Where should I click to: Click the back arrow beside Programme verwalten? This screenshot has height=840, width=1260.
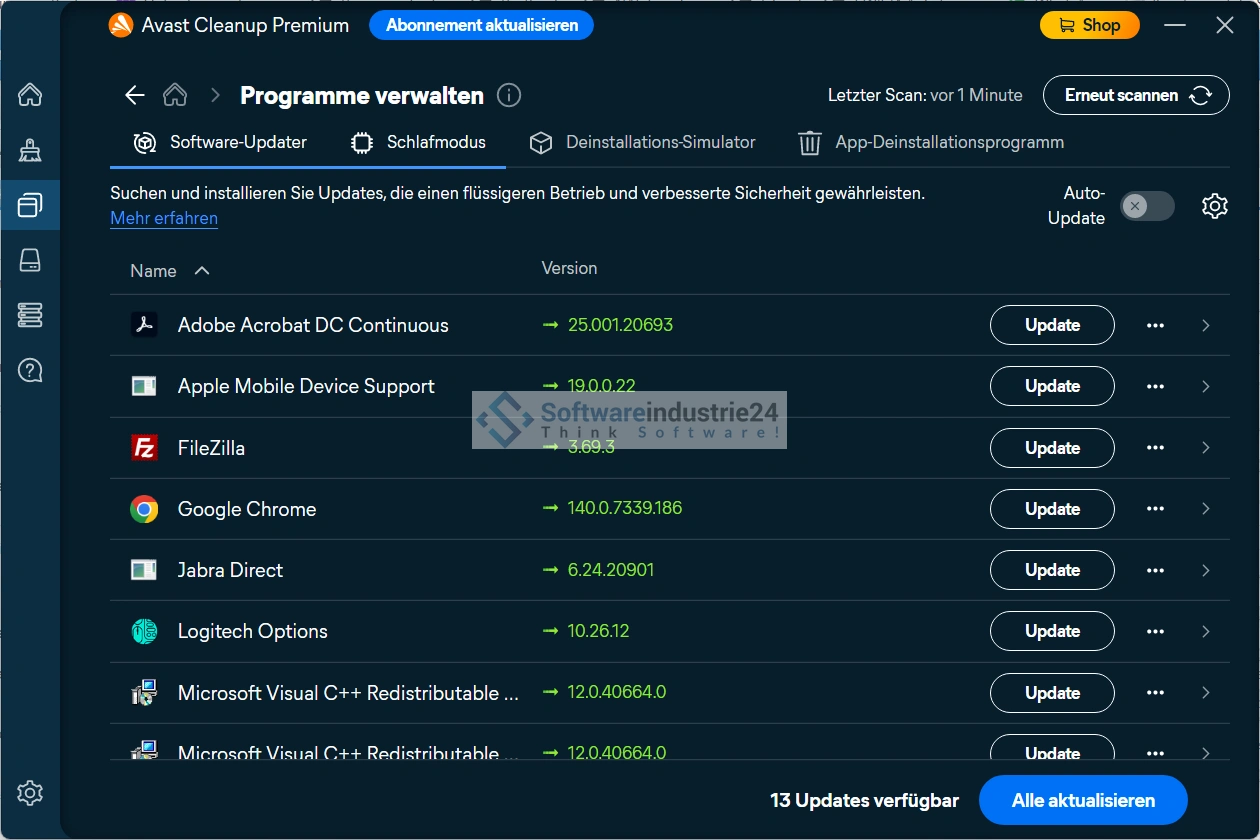[134, 95]
